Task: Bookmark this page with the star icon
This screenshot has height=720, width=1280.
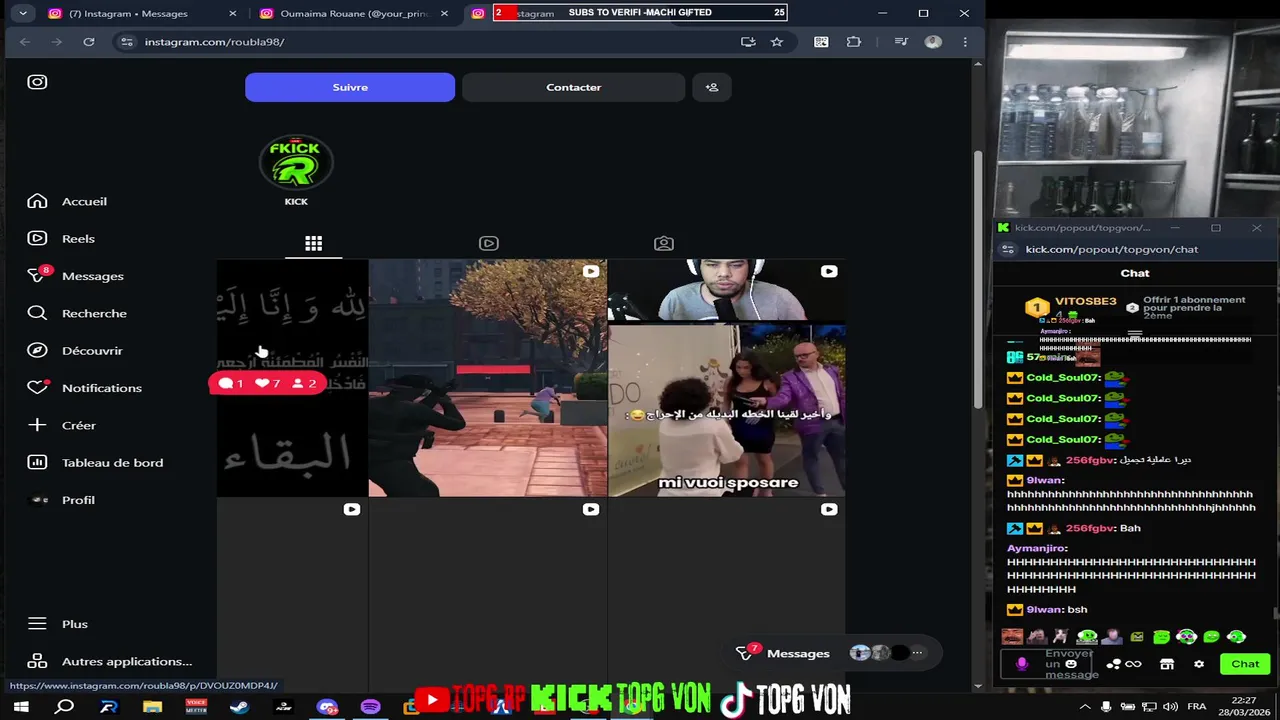Action: point(777,42)
